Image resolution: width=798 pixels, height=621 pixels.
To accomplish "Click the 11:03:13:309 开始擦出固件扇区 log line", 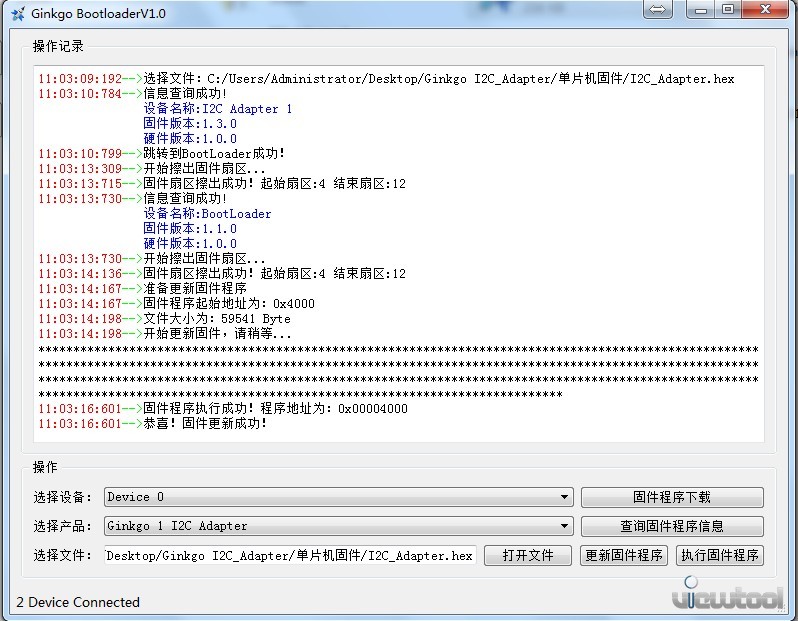I will coord(152,168).
